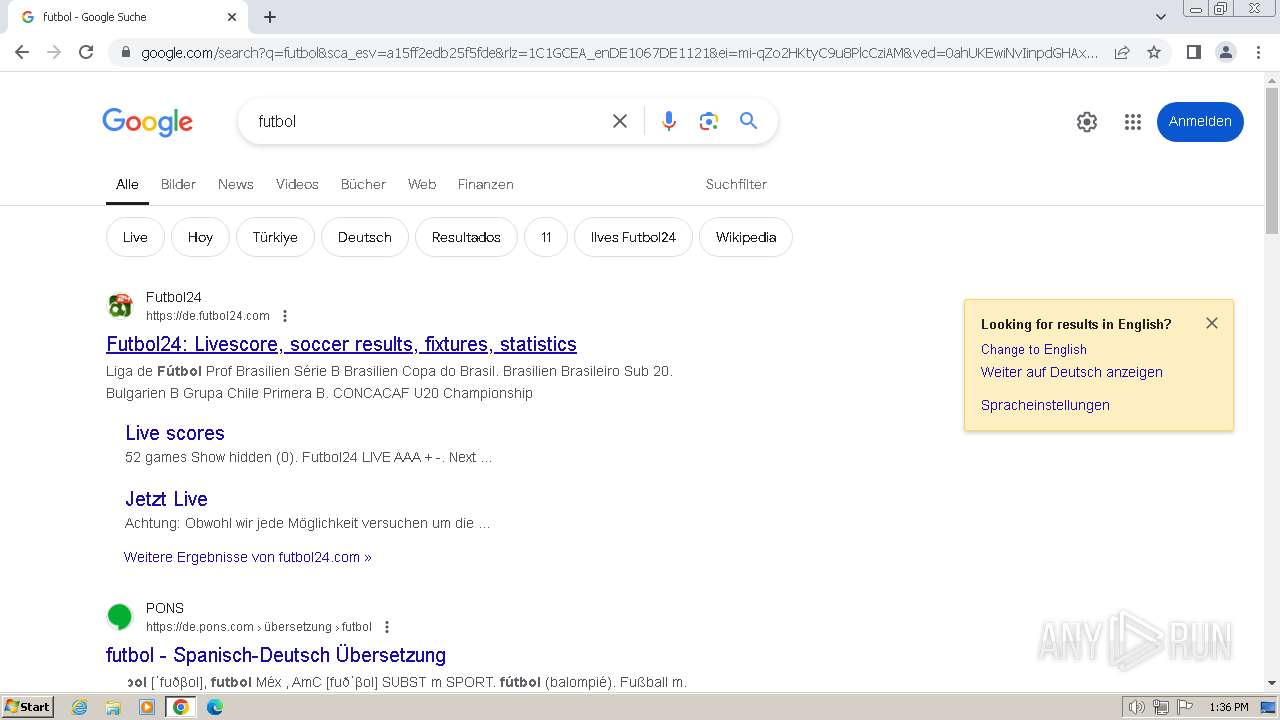Dismiss the language suggestion popup
The height and width of the screenshot is (720, 1280).
pos(1212,323)
